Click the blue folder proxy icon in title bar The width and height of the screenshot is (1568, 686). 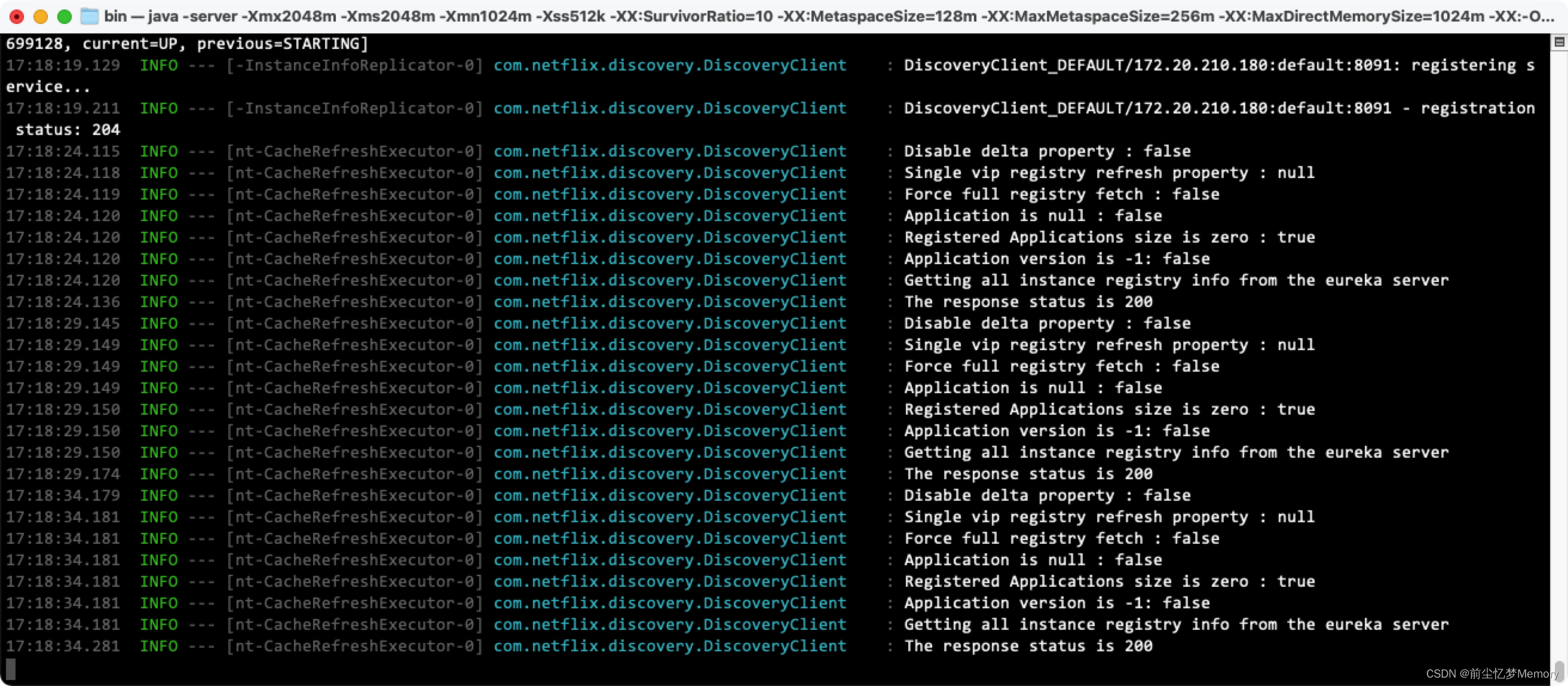(x=90, y=17)
